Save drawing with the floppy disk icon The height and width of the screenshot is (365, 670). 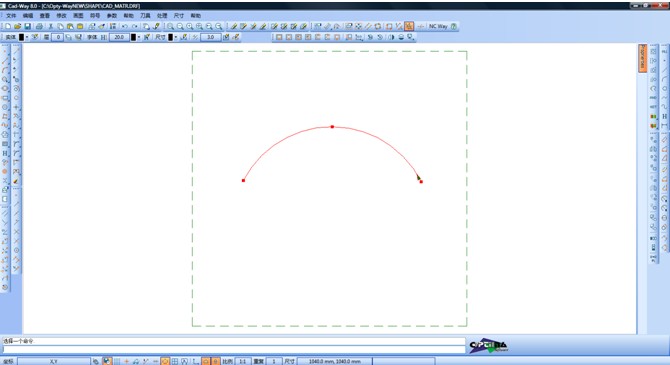(x=27, y=26)
